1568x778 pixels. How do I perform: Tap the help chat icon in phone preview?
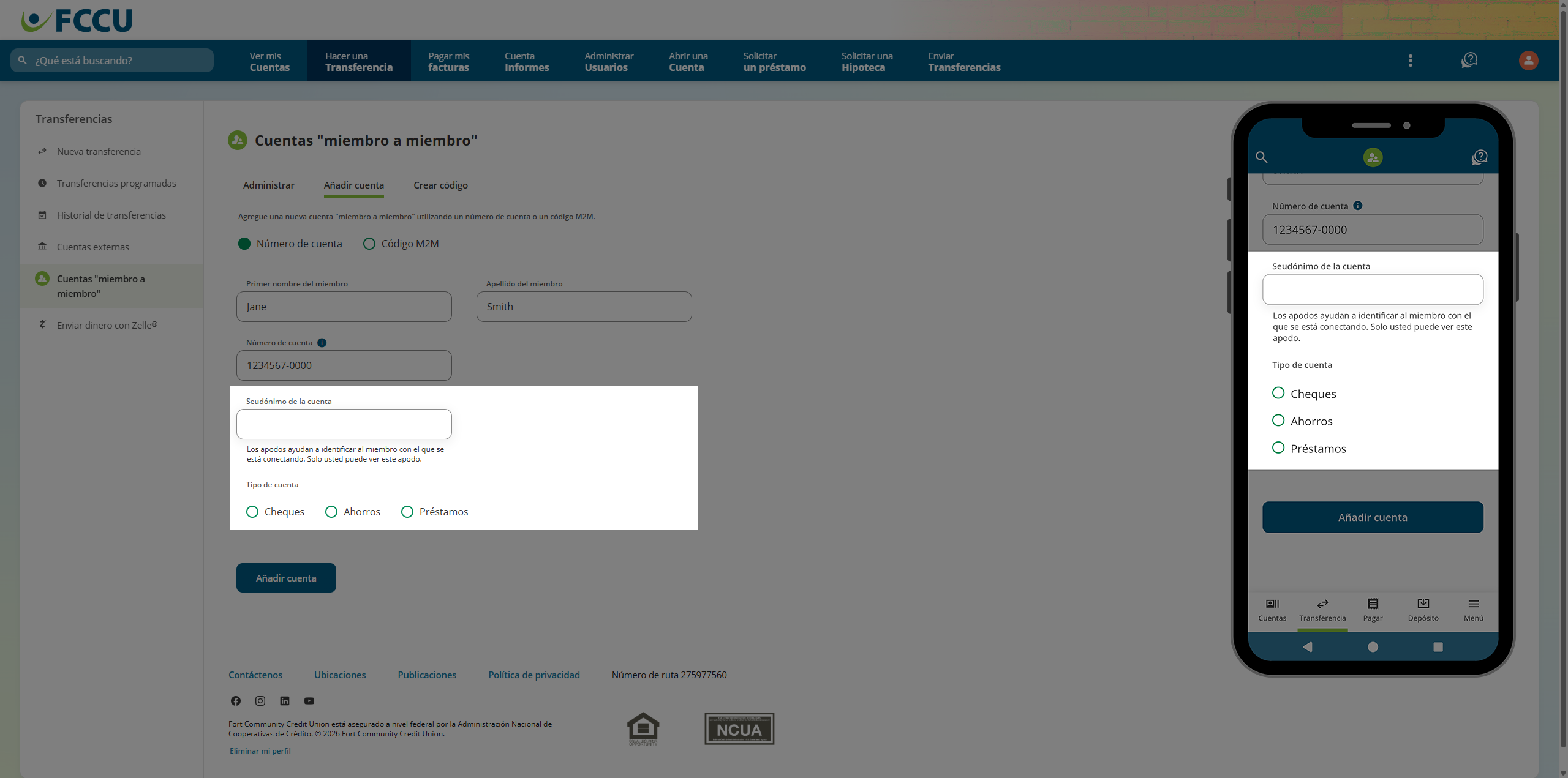[x=1479, y=157]
